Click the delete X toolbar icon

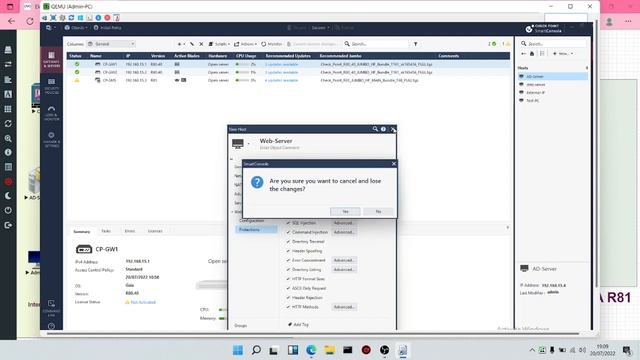click(x=201, y=44)
